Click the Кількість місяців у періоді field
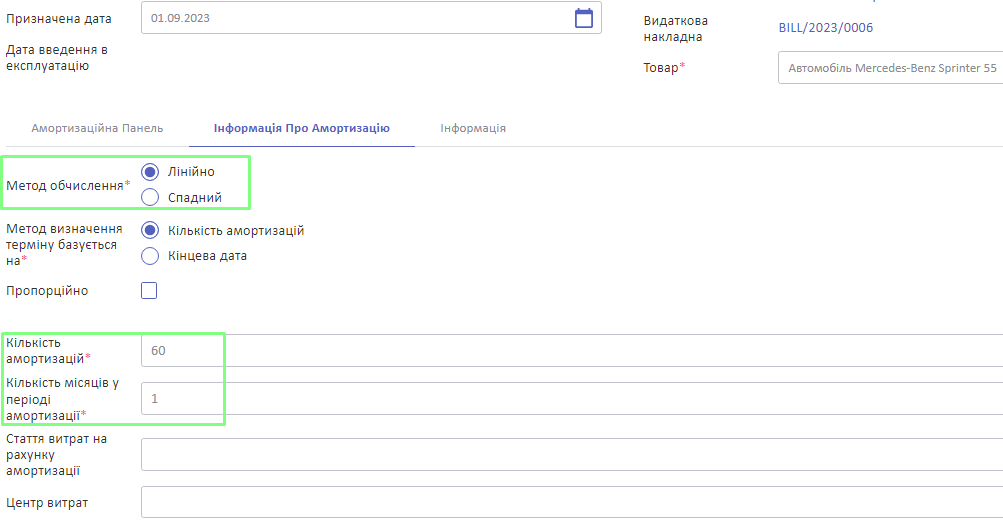1003x527 pixels. point(572,398)
